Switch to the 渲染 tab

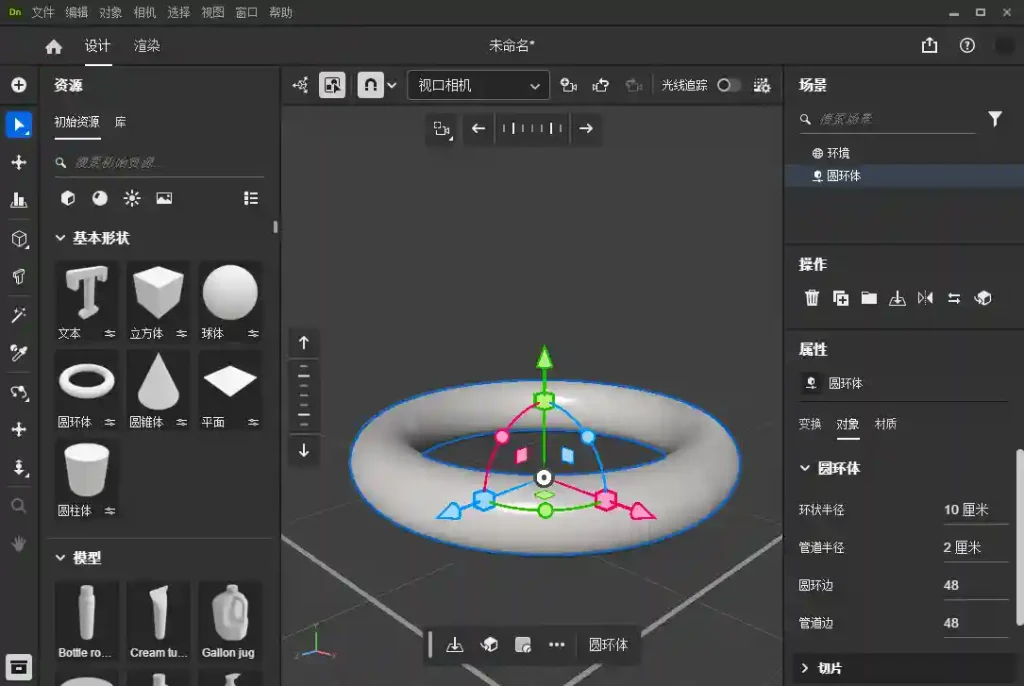pyautogui.click(x=146, y=45)
